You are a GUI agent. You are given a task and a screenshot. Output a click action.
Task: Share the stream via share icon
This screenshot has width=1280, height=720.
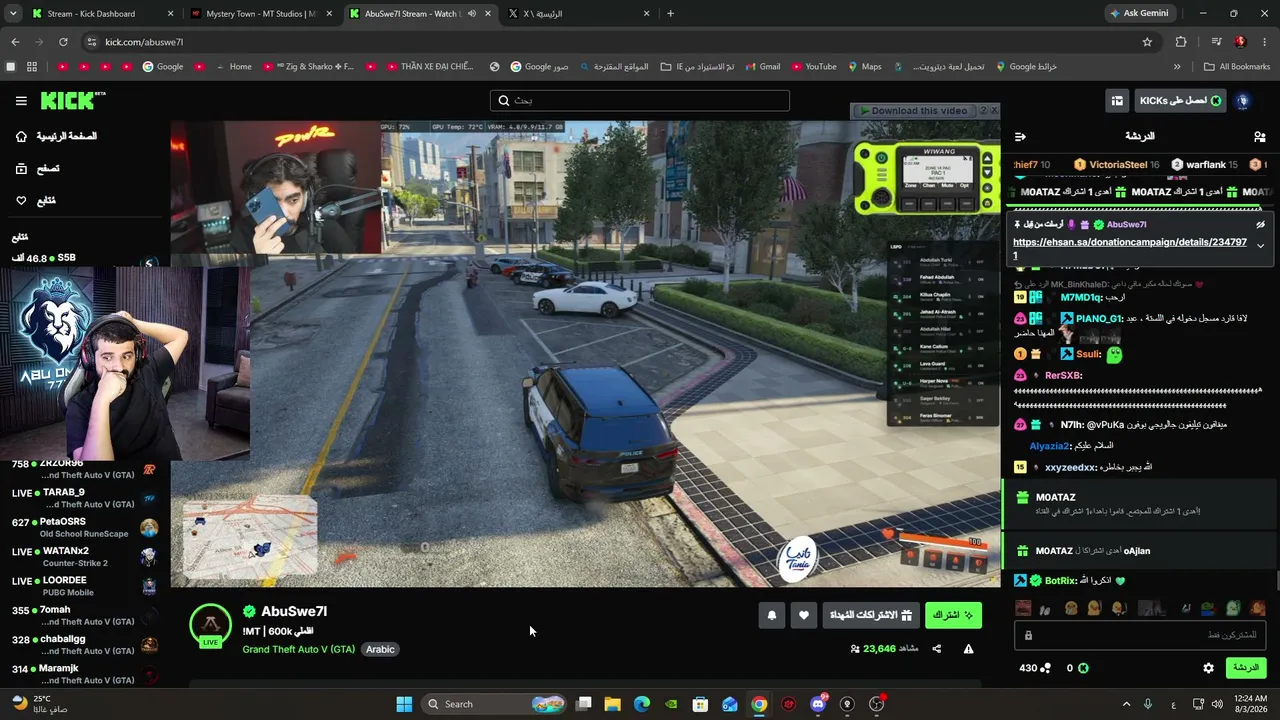937,649
